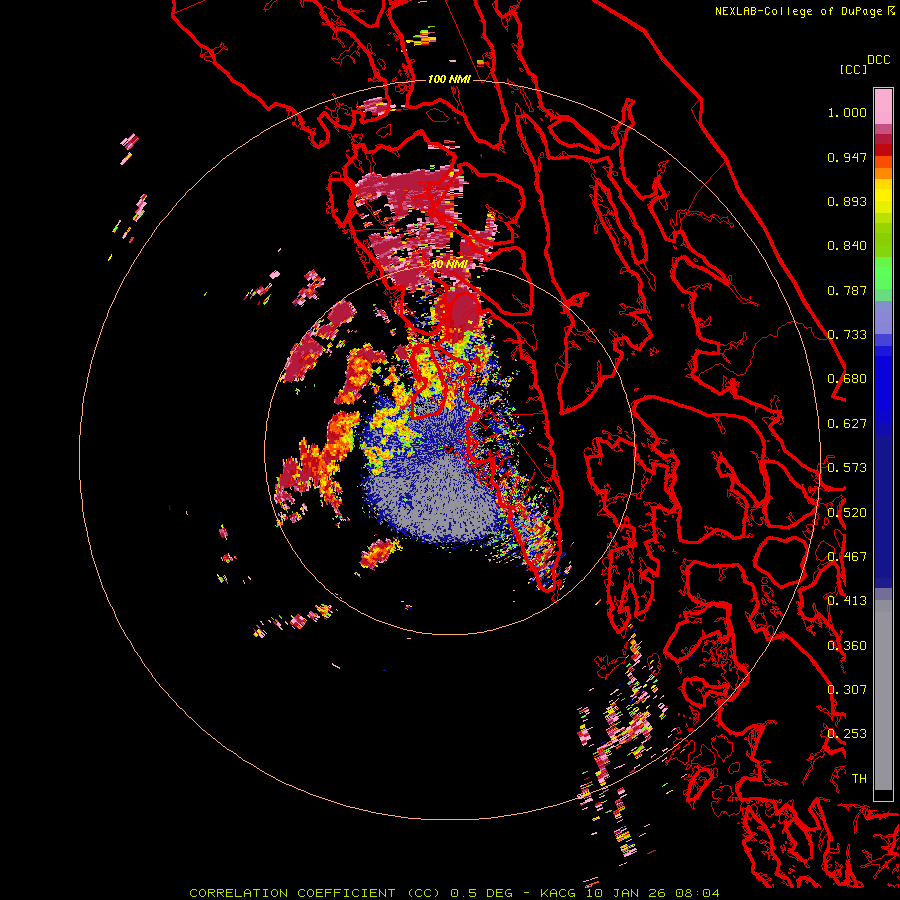Viewport: 900px width, 900px height.
Task: Click the 0.573 color scale value
Action: point(847,468)
